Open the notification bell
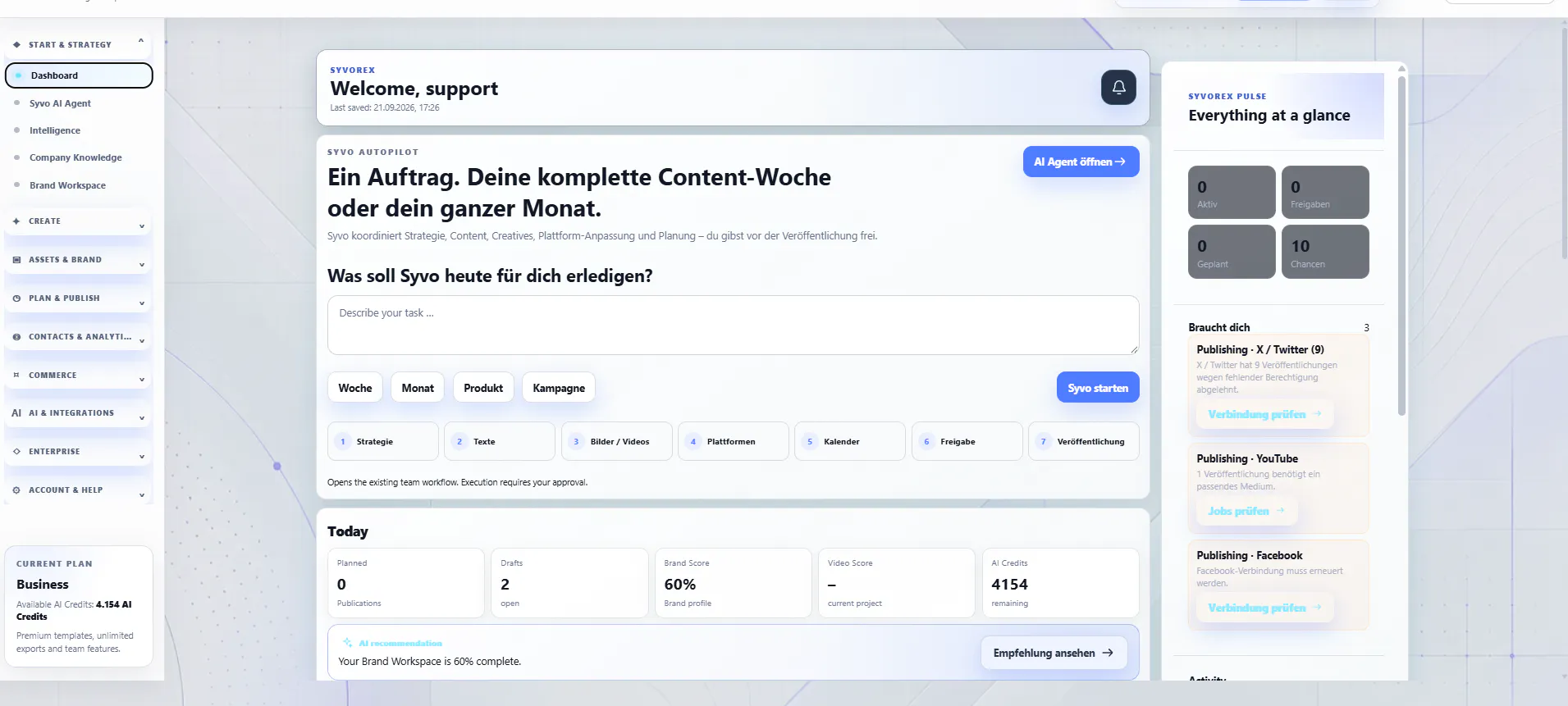Image resolution: width=1568 pixels, height=706 pixels. click(x=1118, y=88)
